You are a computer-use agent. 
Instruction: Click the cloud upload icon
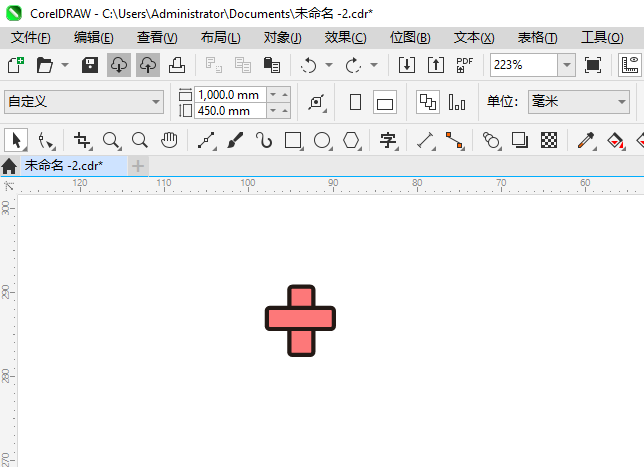pyautogui.click(x=148, y=65)
